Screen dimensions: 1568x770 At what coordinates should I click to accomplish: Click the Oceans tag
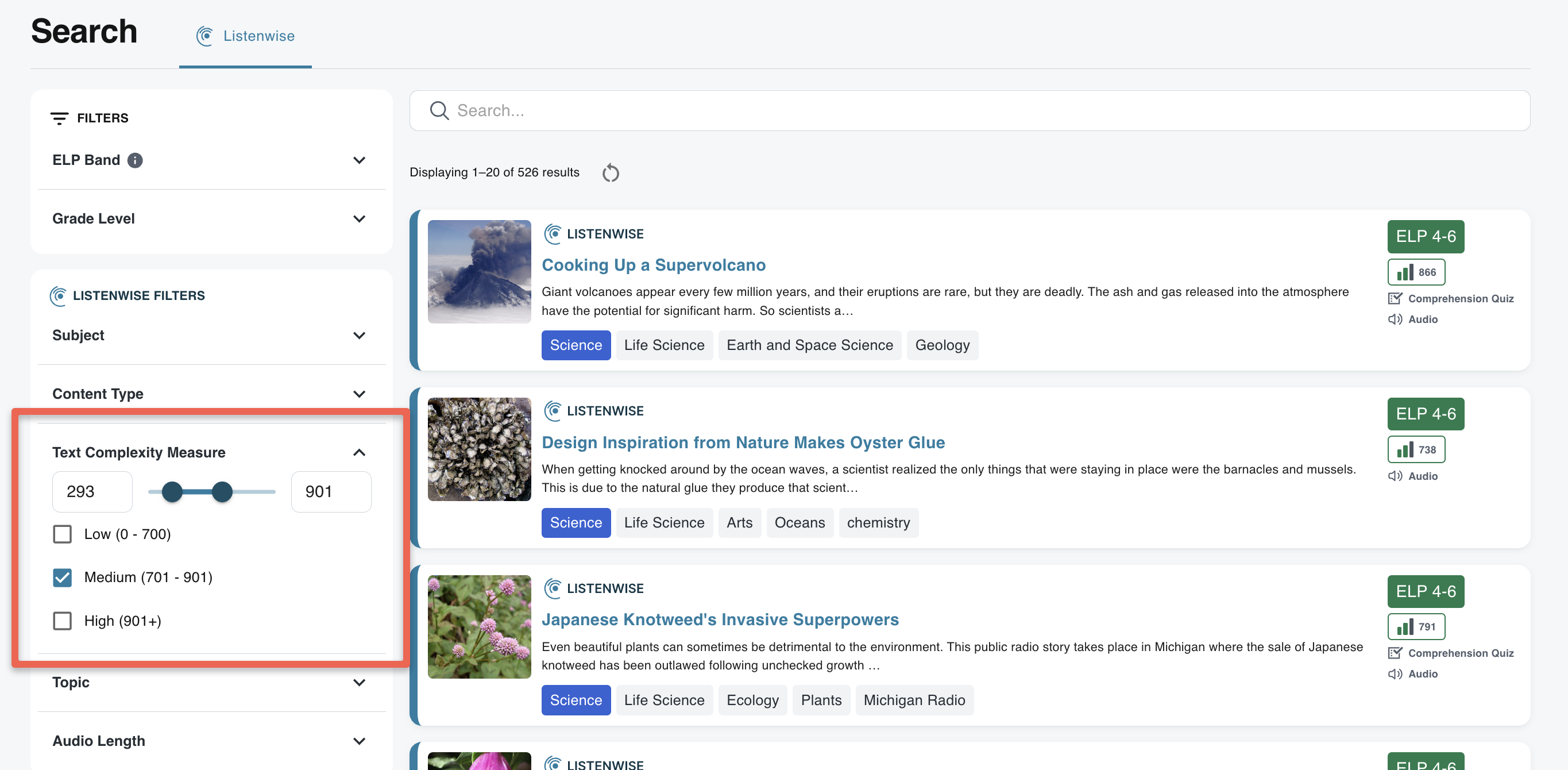[800, 523]
